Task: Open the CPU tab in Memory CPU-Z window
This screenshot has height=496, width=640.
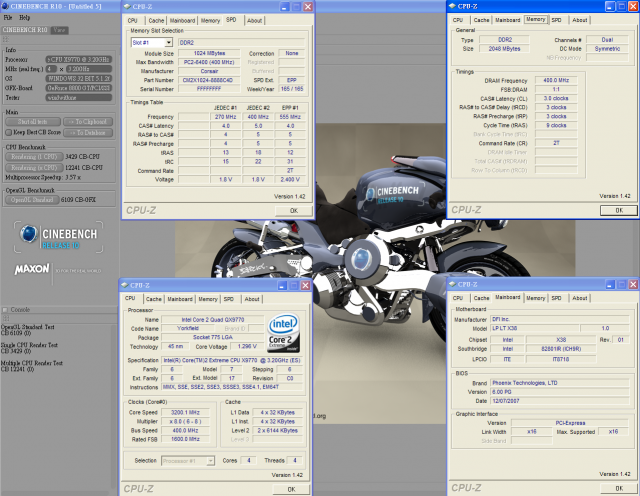Action: coord(458,20)
